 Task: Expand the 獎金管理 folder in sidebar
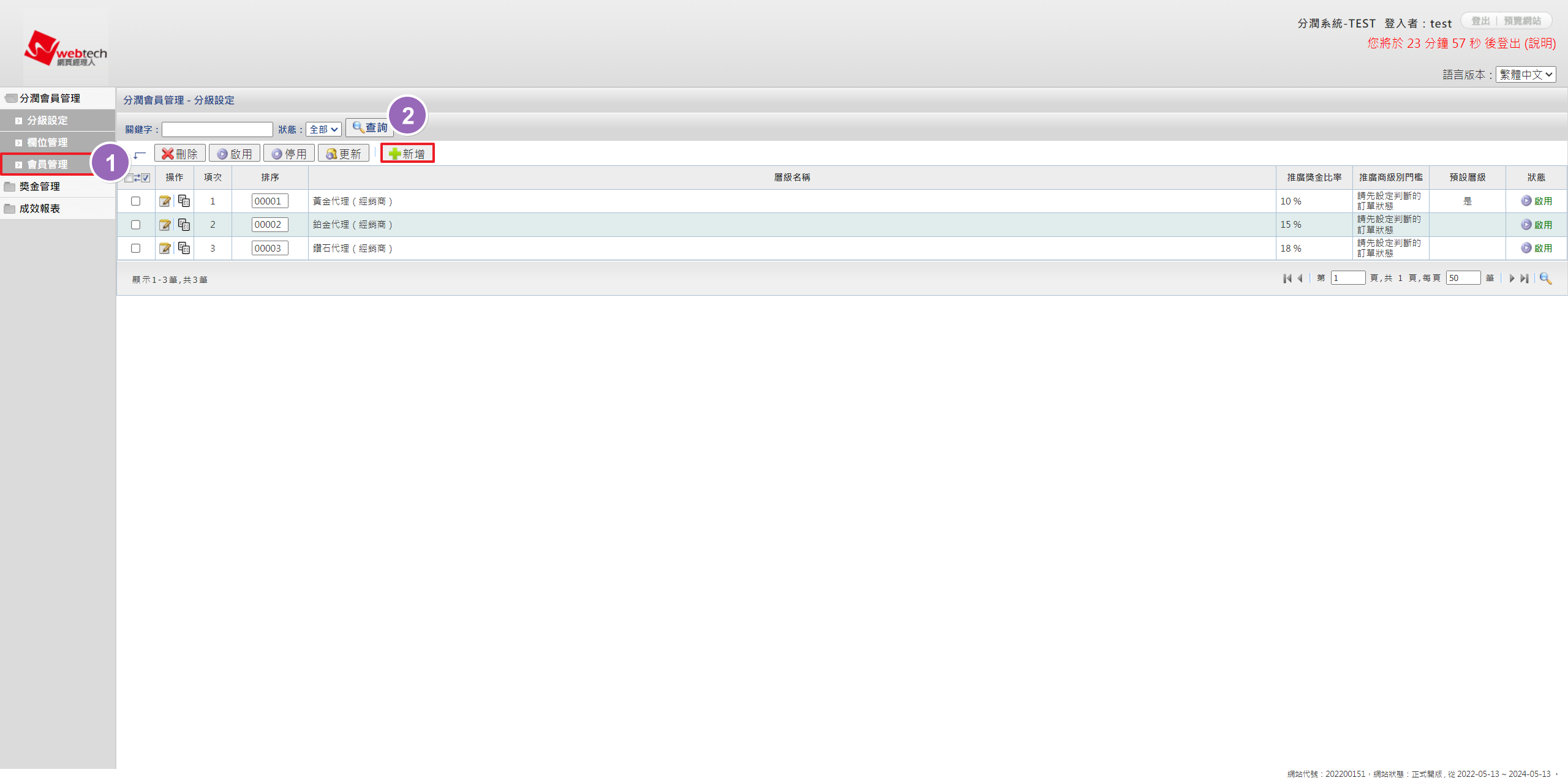point(39,186)
